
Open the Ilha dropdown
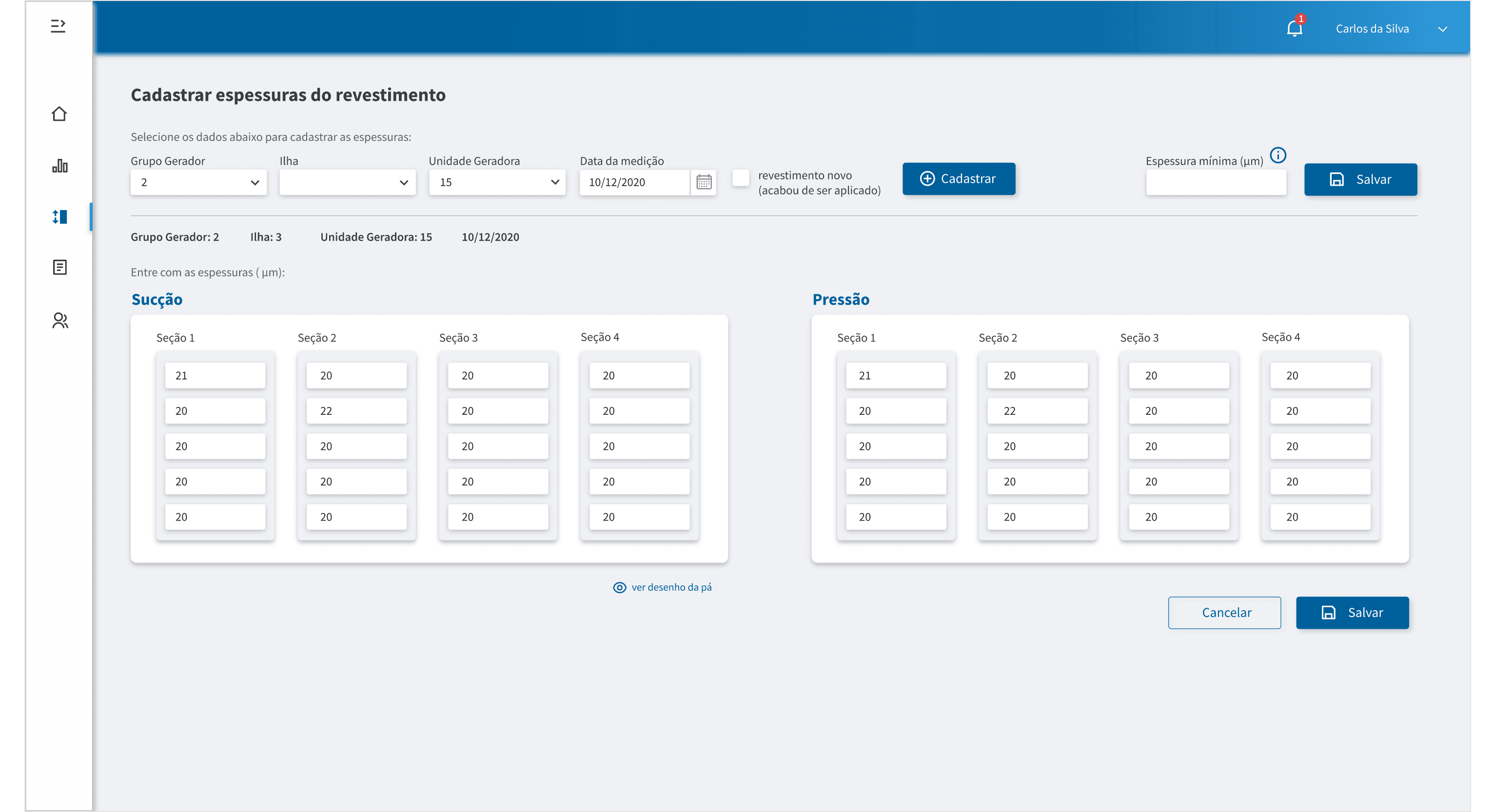pyautogui.click(x=347, y=183)
